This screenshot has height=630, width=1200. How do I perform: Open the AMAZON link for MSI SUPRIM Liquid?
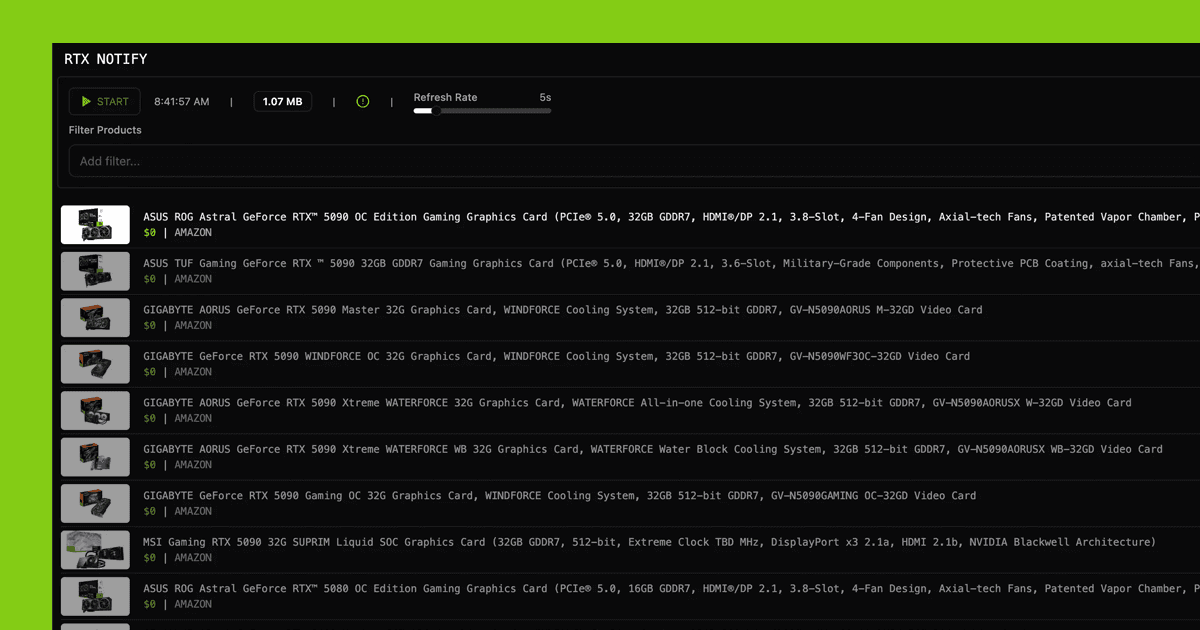tap(192, 557)
